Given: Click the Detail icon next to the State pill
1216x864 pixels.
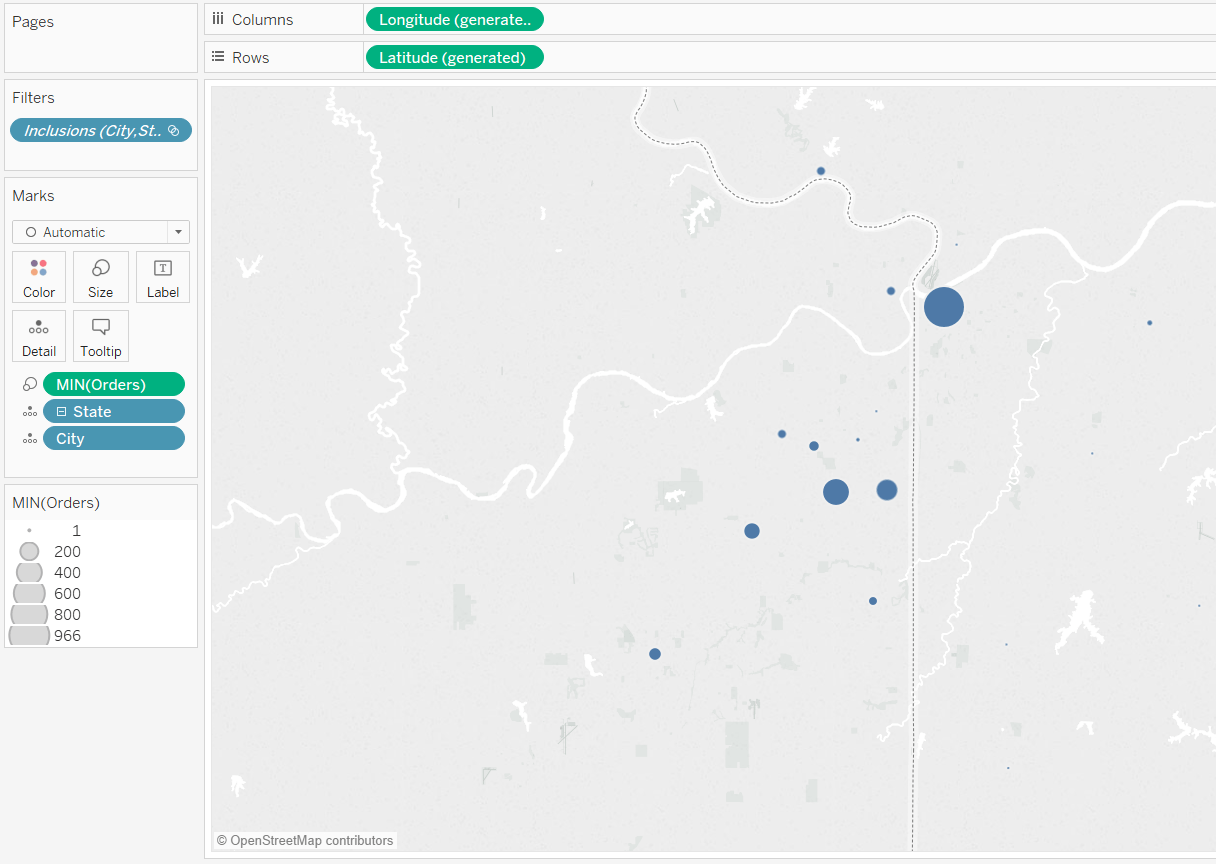Looking at the screenshot, I should (29, 410).
